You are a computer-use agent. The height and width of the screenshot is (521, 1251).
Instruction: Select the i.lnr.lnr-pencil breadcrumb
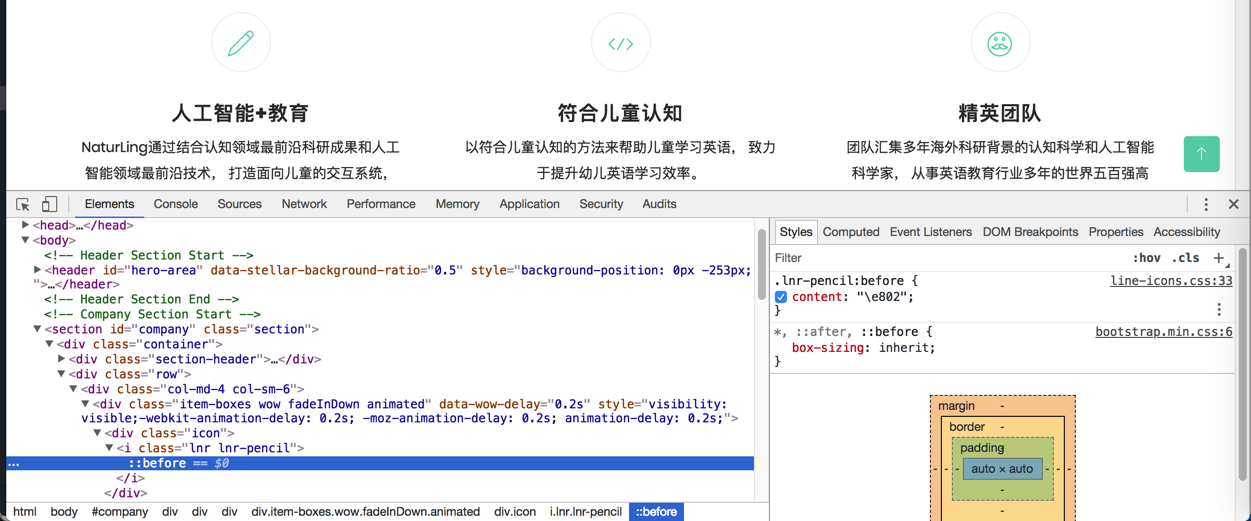pyautogui.click(x=586, y=512)
